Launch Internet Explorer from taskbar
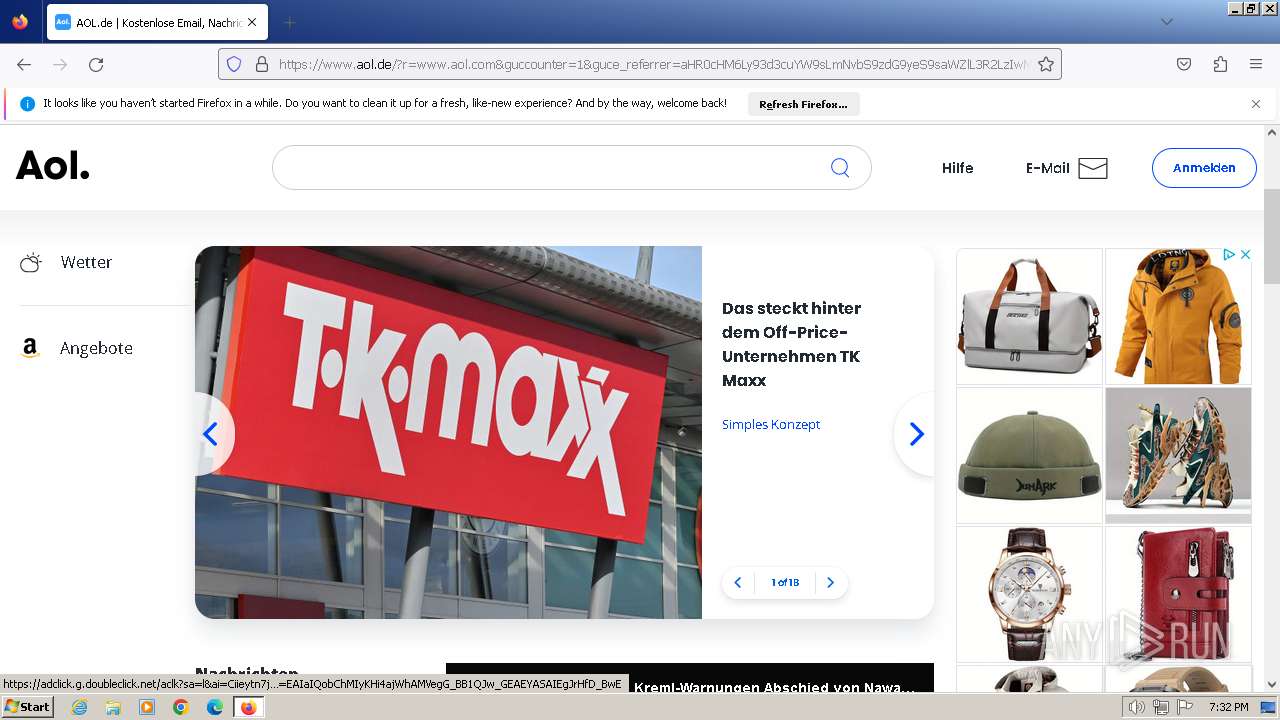The image size is (1280, 720). pos(80,707)
